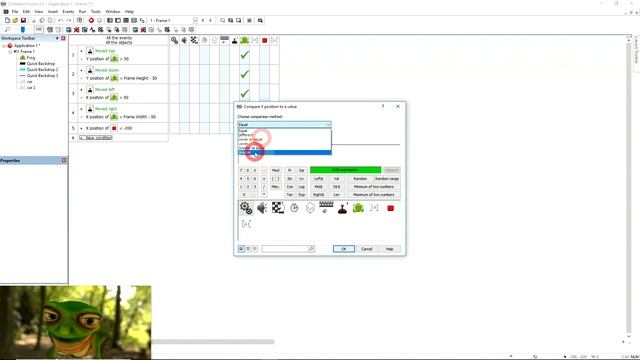Open the Edit menu
This screenshot has width=640, height=360.
pyautogui.click(x=26, y=11)
